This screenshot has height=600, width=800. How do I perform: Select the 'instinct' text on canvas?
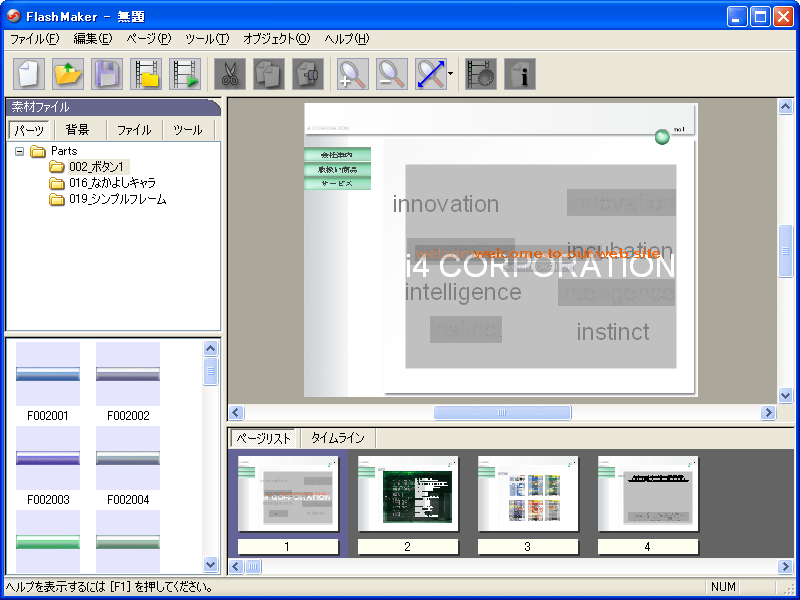613,332
